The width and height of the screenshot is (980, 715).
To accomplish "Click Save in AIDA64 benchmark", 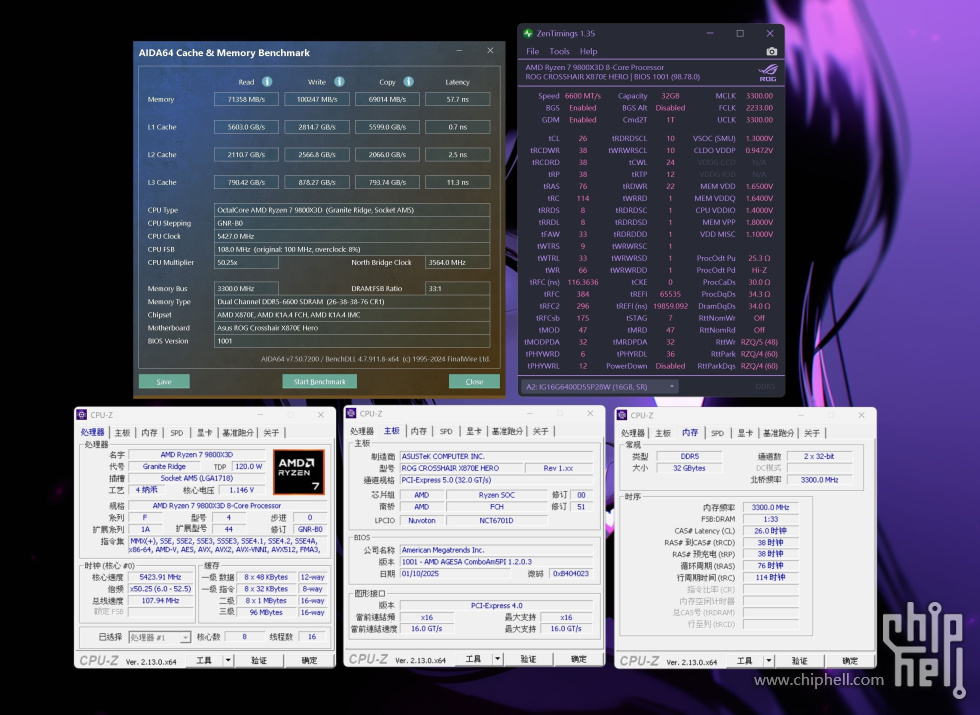I will [164, 381].
